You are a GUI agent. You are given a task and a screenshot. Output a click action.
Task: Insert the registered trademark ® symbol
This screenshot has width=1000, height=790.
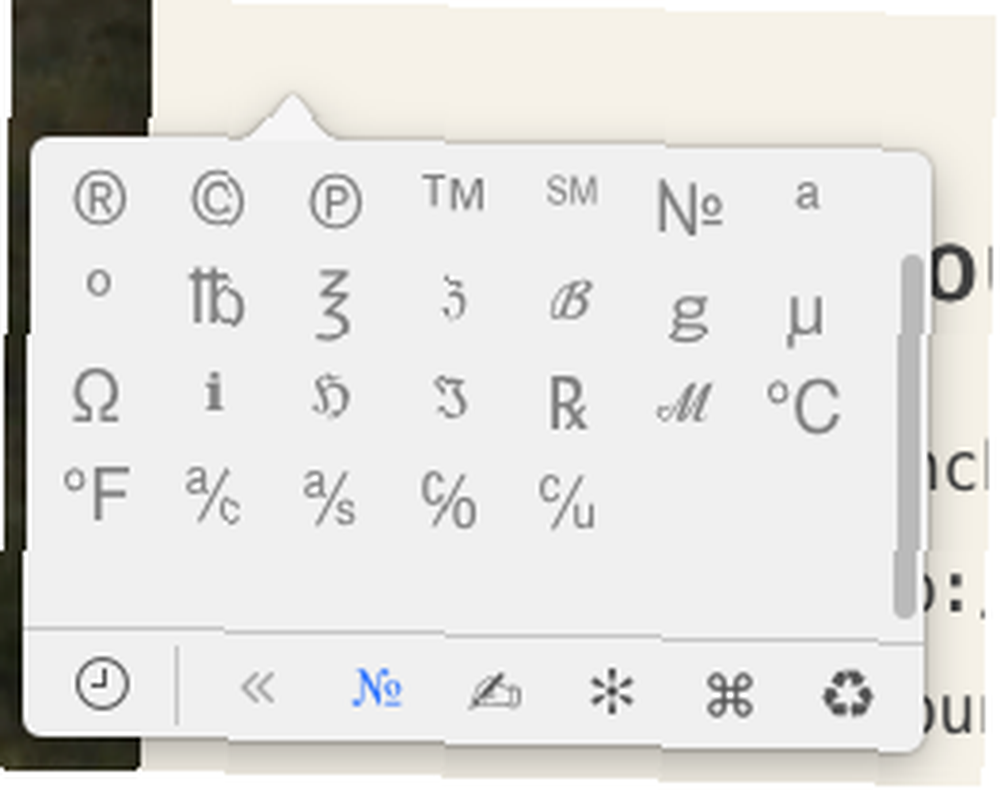100,200
